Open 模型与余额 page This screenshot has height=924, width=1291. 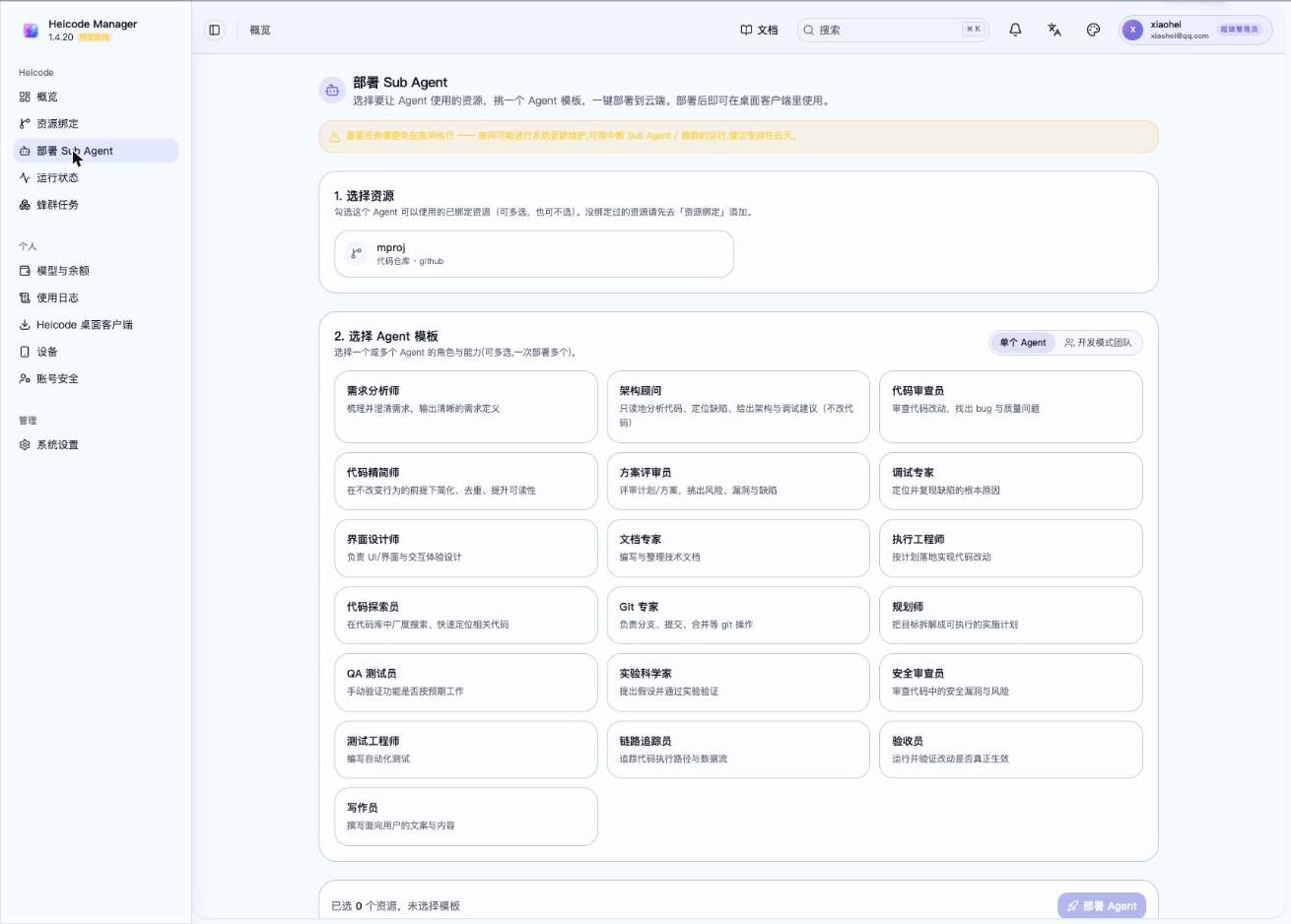(96, 270)
